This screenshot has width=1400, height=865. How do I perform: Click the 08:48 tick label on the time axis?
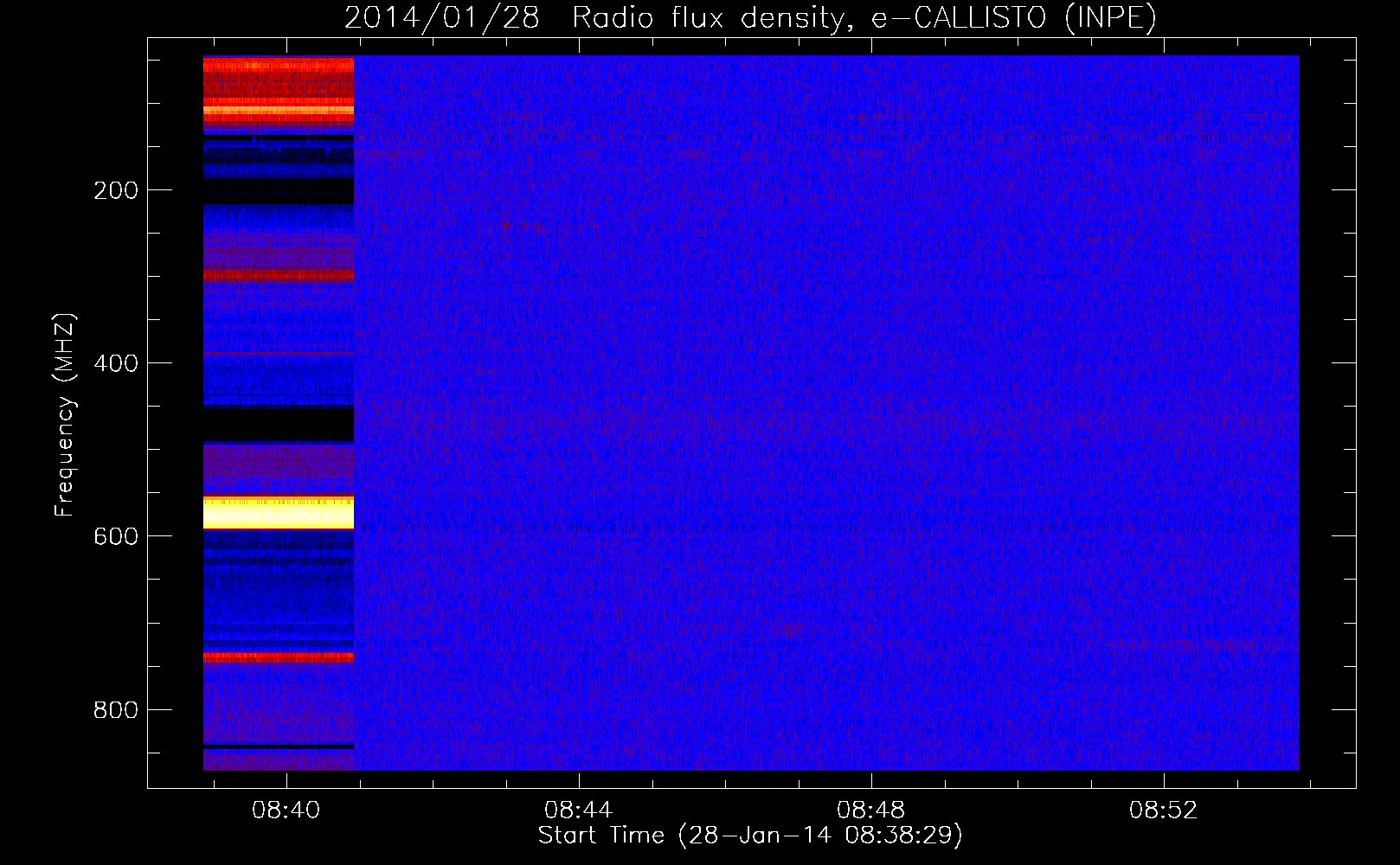click(x=870, y=810)
